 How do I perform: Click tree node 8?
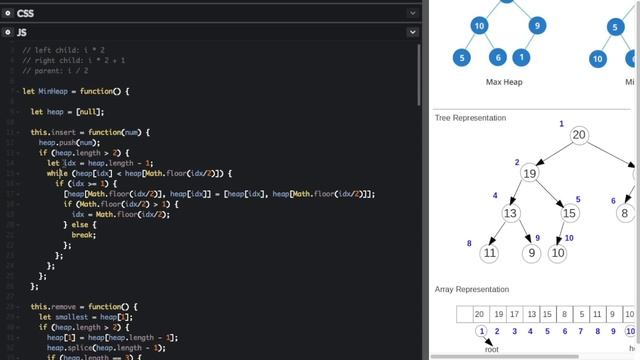pos(625,213)
